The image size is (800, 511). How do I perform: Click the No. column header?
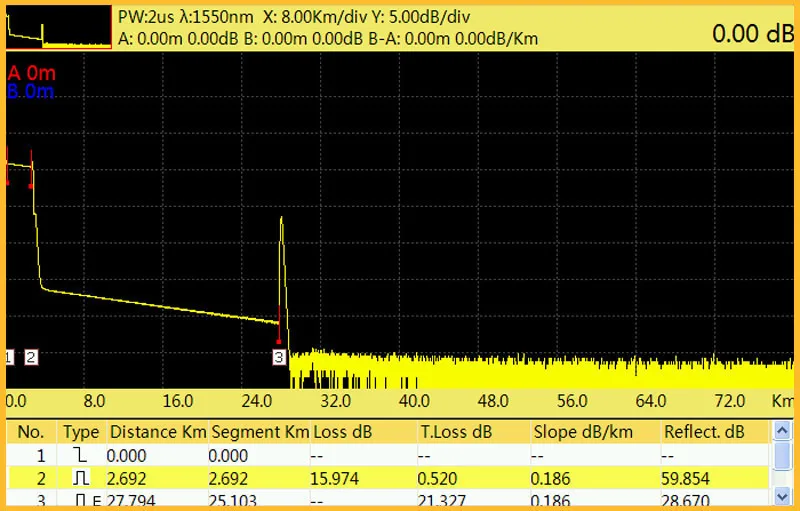coord(31,432)
